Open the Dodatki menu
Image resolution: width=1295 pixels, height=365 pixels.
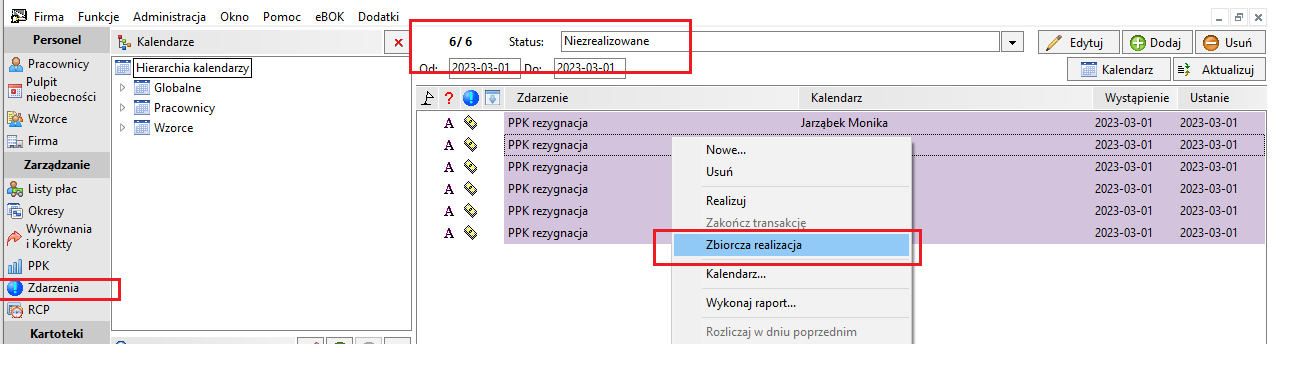pyautogui.click(x=379, y=17)
